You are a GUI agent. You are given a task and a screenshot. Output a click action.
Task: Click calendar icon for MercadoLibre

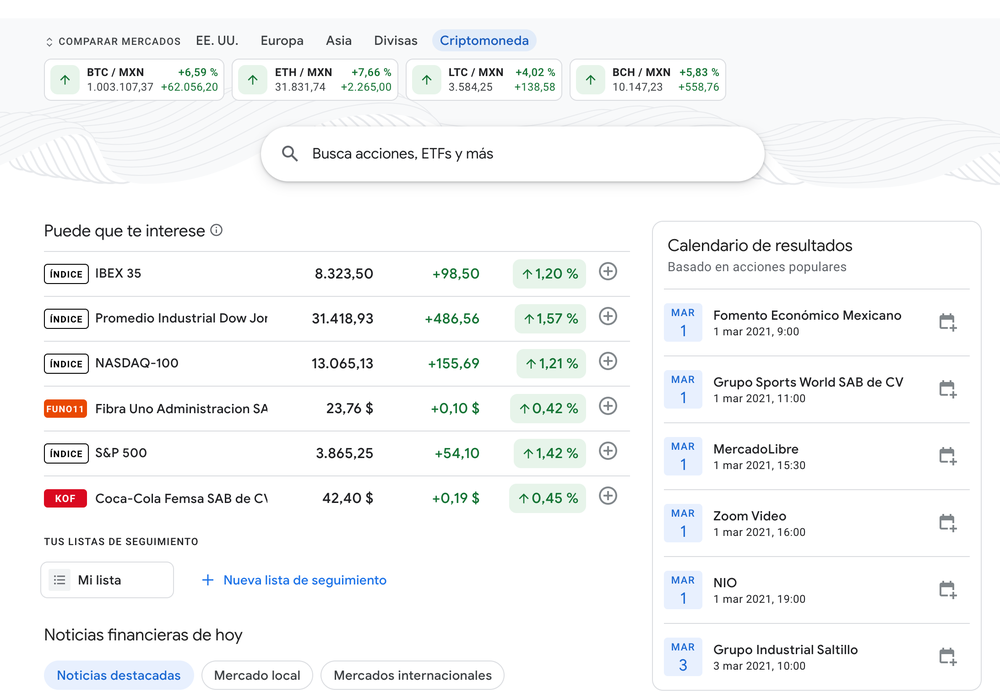pos(948,456)
